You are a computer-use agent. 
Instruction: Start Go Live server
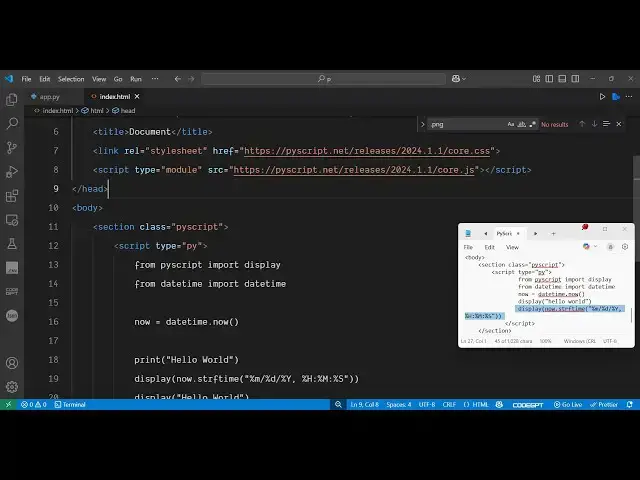click(568, 404)
